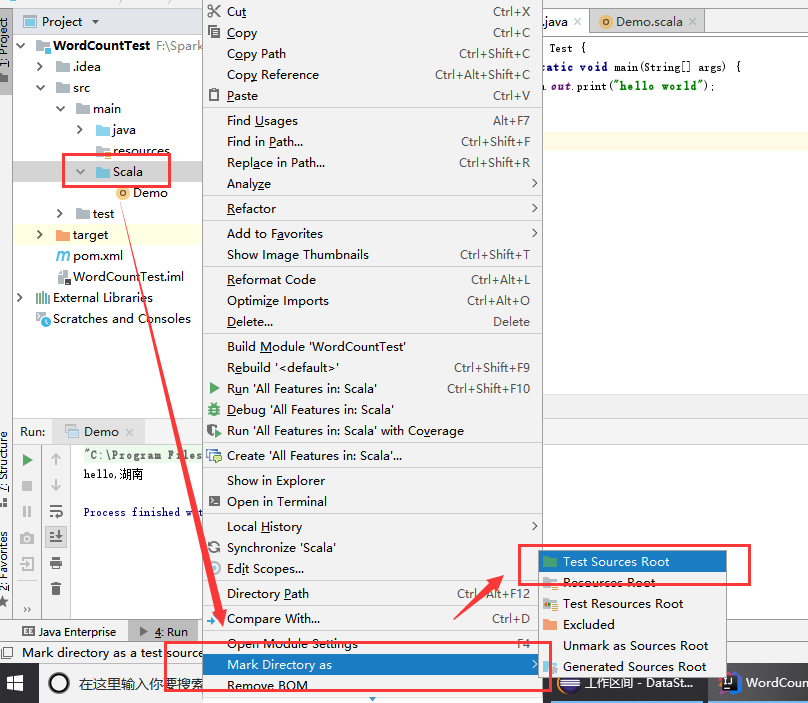Expand the .idea folder
The height and width of the screenshot is (703, 808).
pos(40,66)
